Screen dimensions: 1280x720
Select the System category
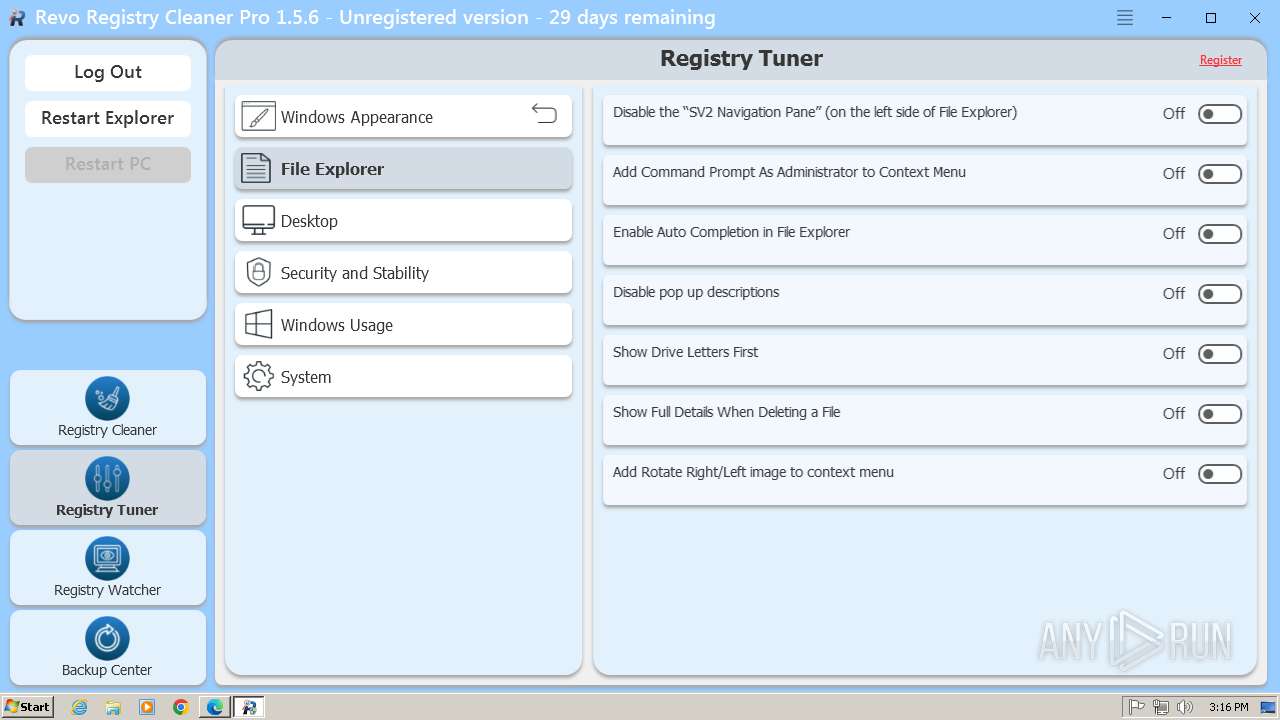pos(403,377)
